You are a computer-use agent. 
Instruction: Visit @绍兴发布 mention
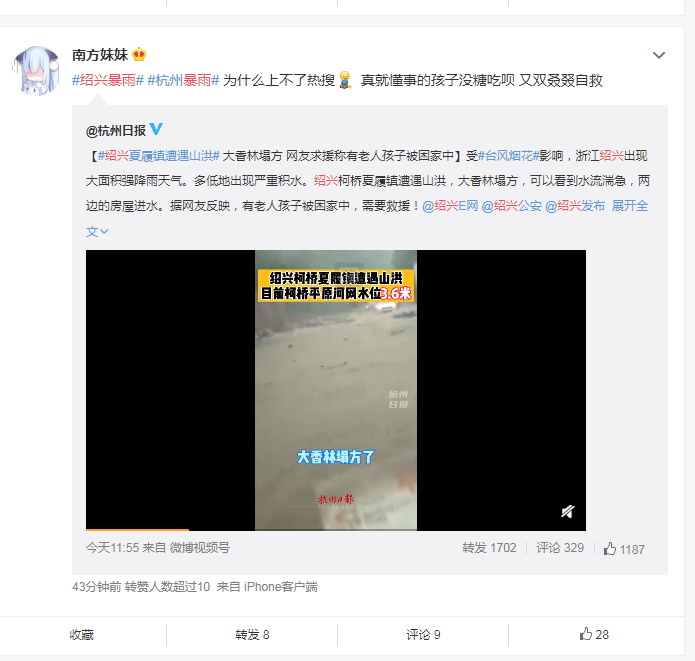(575, 206)
